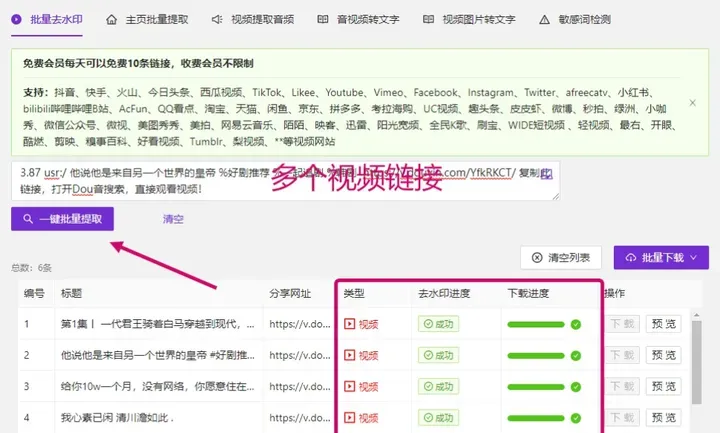This screenshot has height=433, width=720.
Task: Click the green completed check in row 4
Action: [x=576, y=418]
